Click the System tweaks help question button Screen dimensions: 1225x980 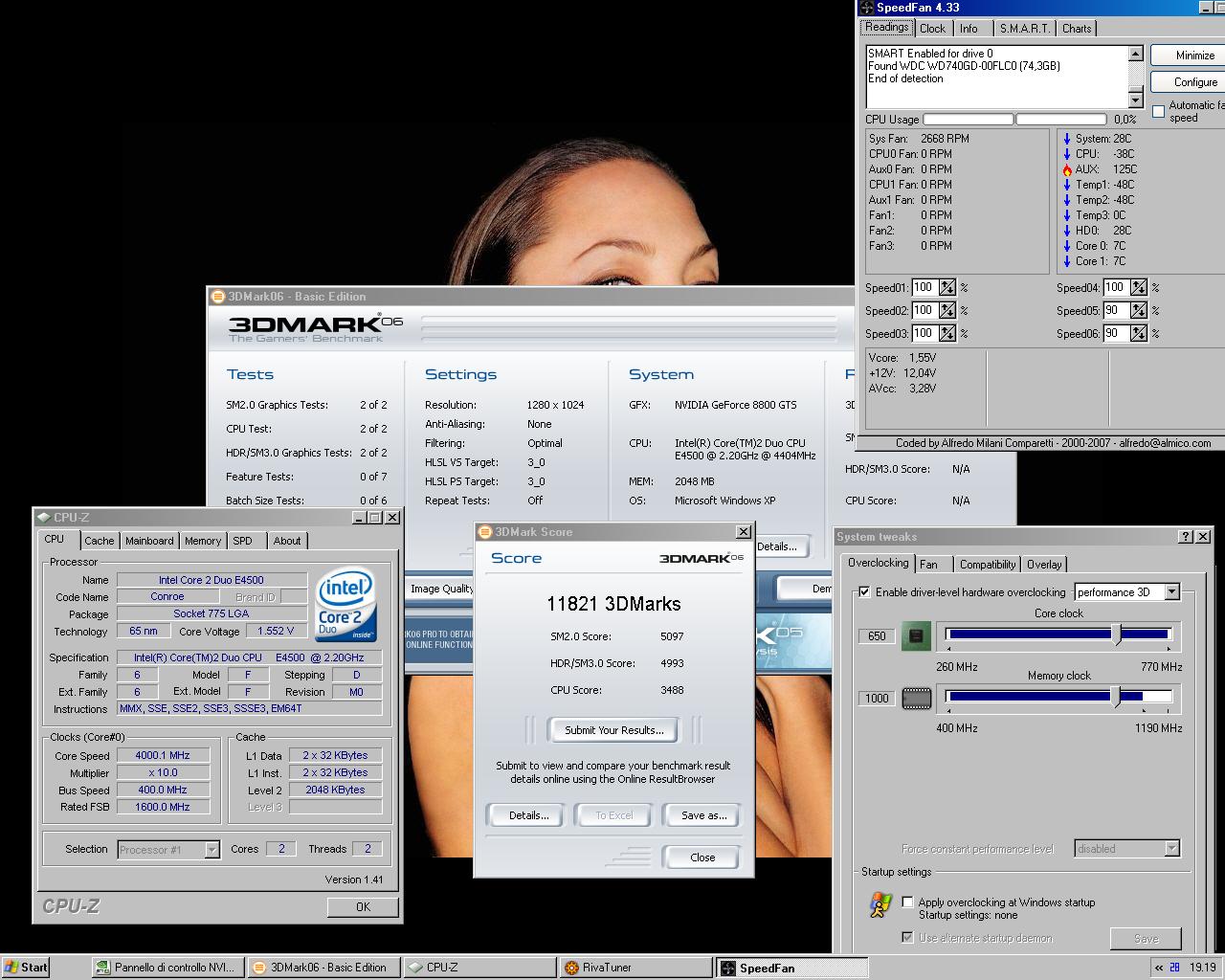[x=1186, y=537]
